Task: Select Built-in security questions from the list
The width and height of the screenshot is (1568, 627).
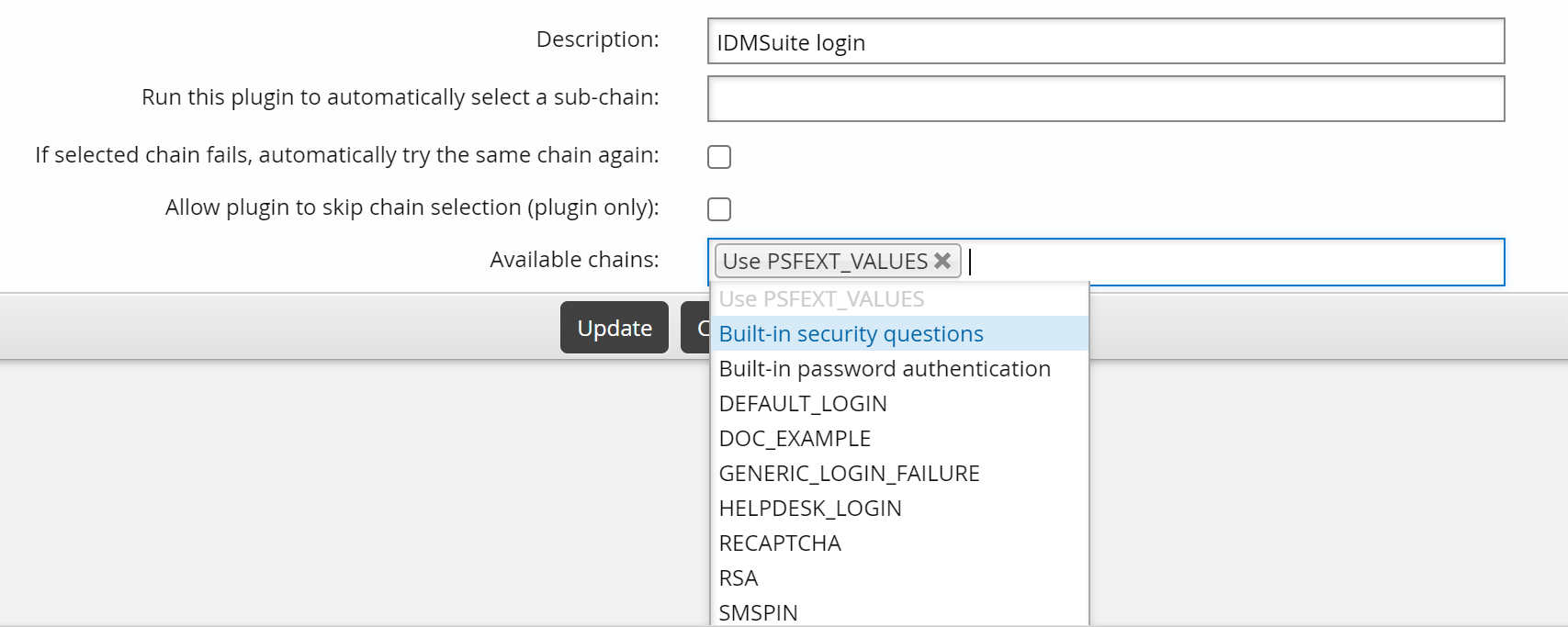Action: 851,334
